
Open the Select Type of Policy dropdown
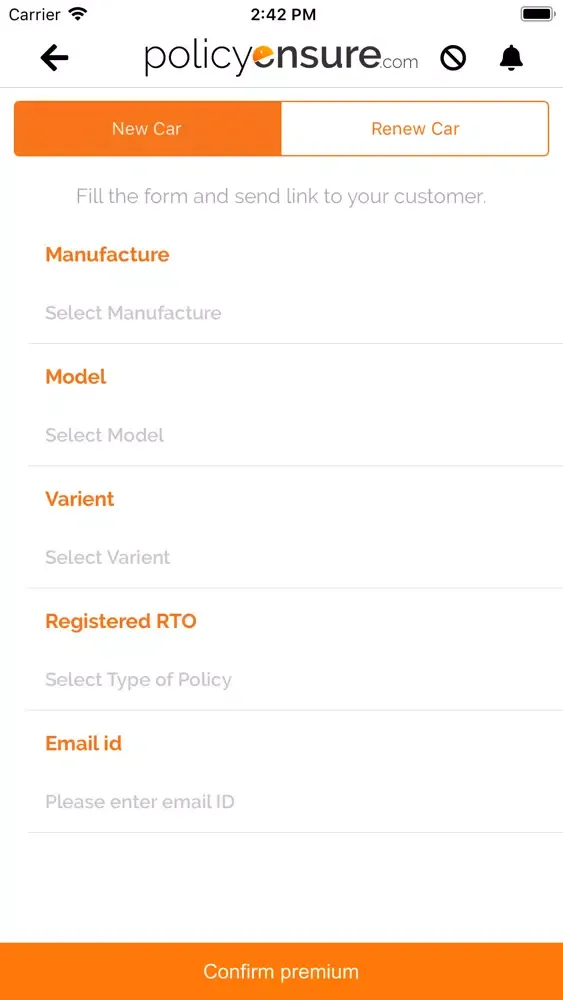pos(295,680)
